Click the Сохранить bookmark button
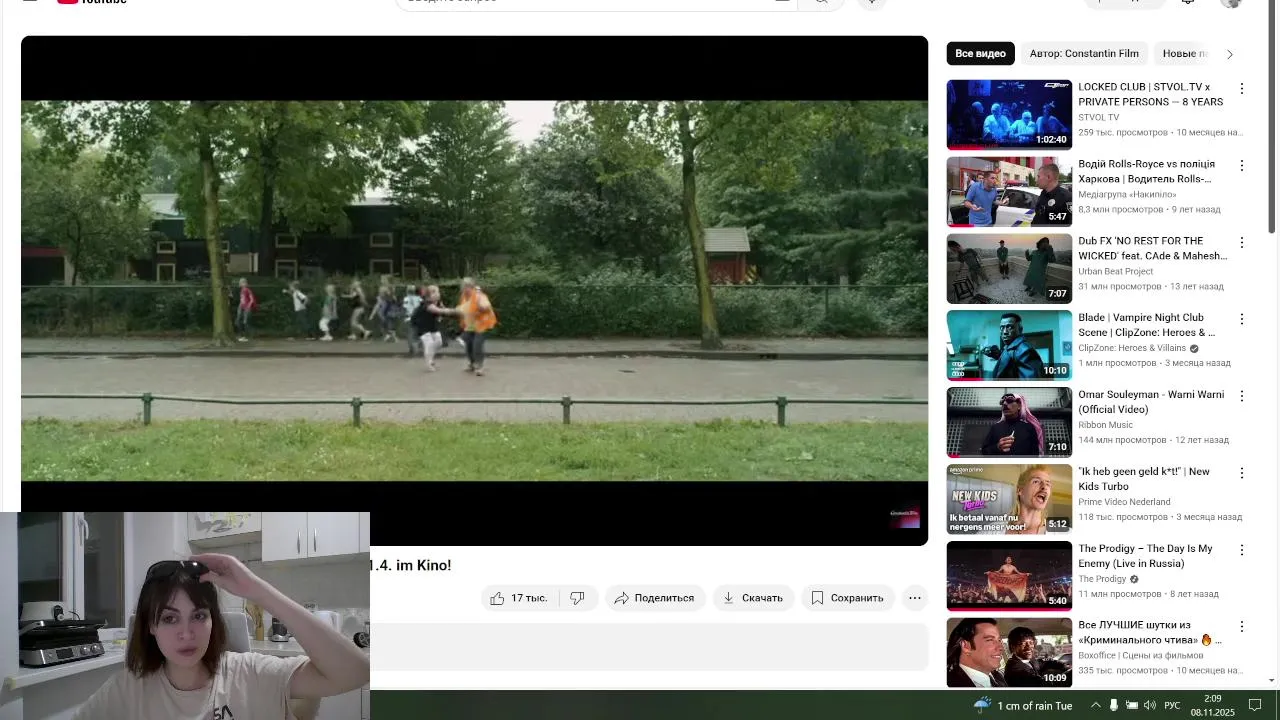1280x720 pixels. click(847, 598)
